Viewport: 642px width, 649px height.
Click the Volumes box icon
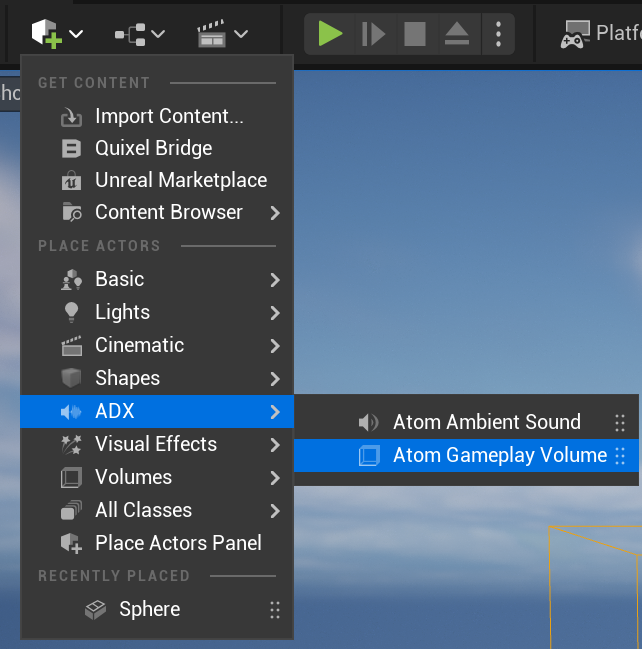71,478
